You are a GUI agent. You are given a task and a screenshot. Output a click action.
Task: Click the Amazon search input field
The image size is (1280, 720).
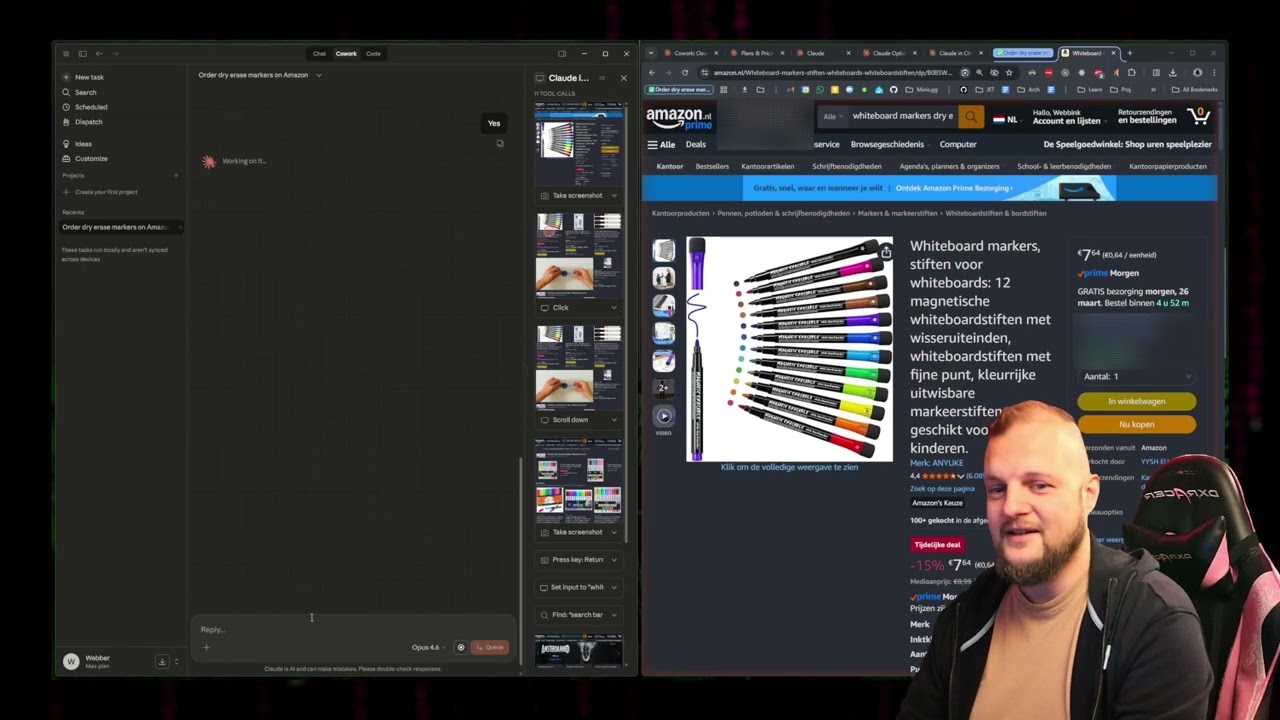coord(902,116)
